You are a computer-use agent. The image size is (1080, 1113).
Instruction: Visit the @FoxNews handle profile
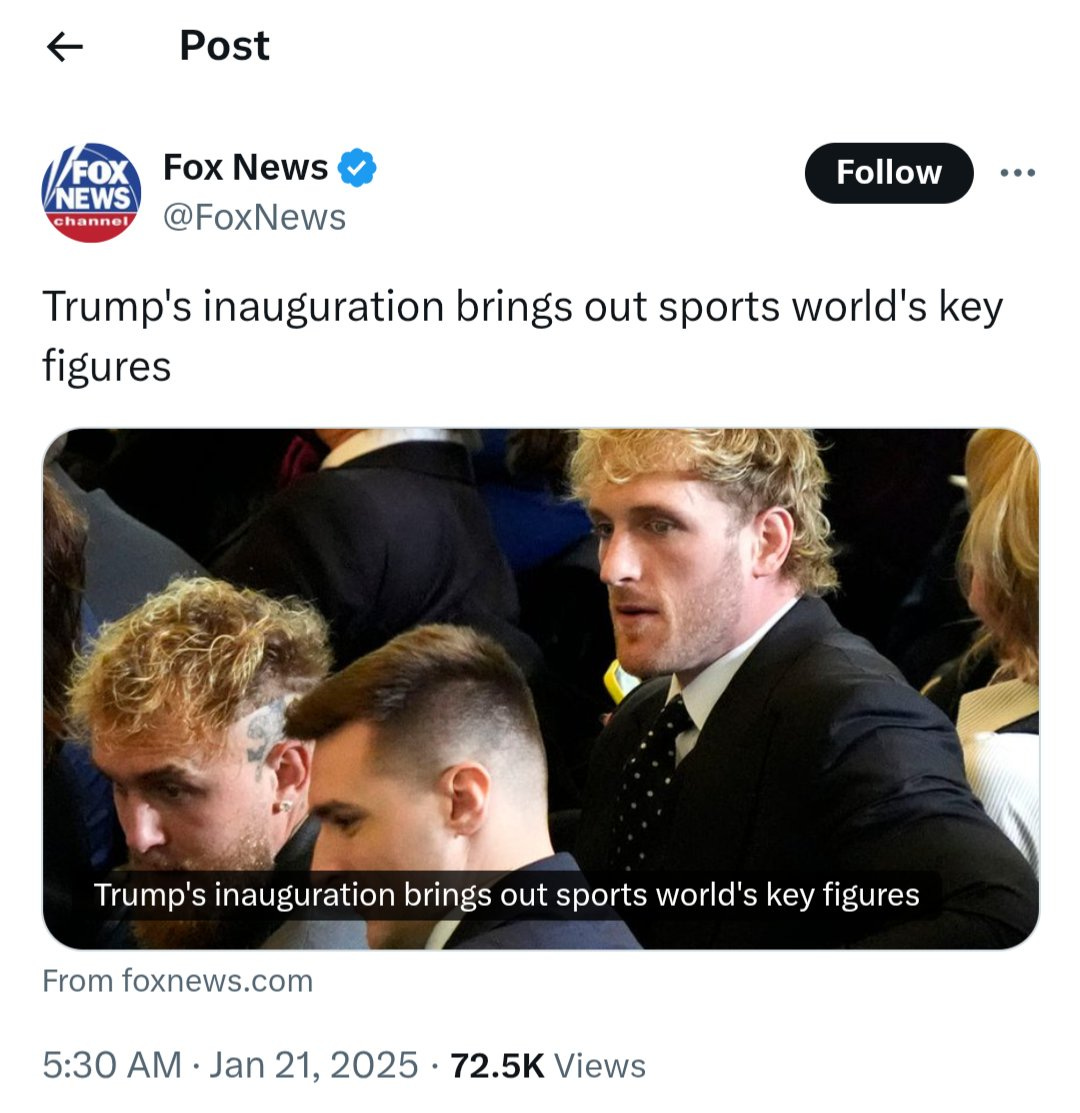click(254, 217)
